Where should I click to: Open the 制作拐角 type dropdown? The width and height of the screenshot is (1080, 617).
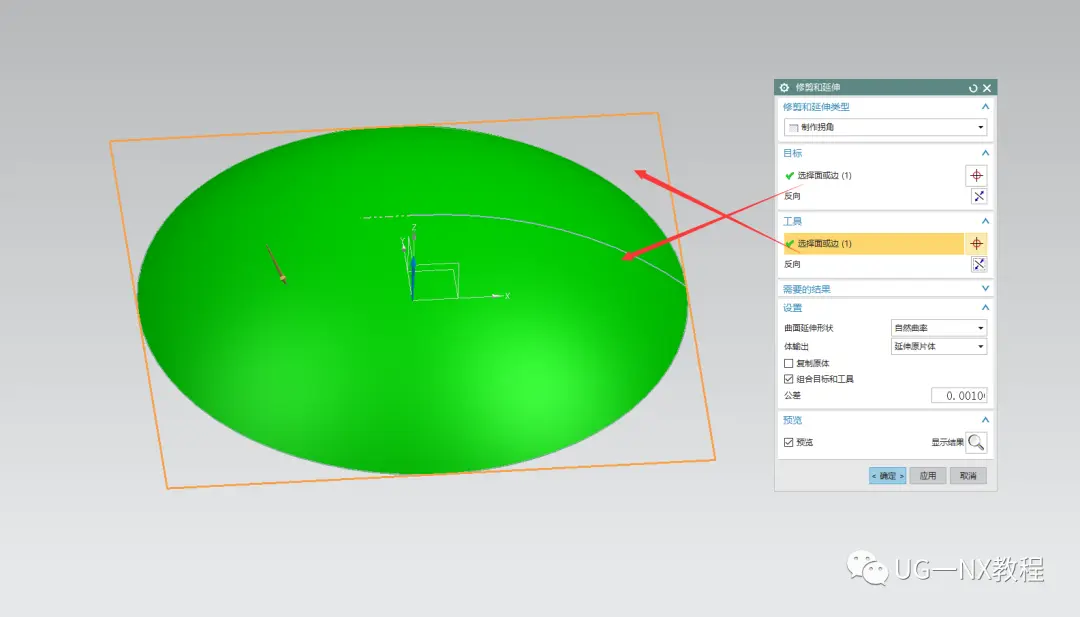tap(885, 127)
